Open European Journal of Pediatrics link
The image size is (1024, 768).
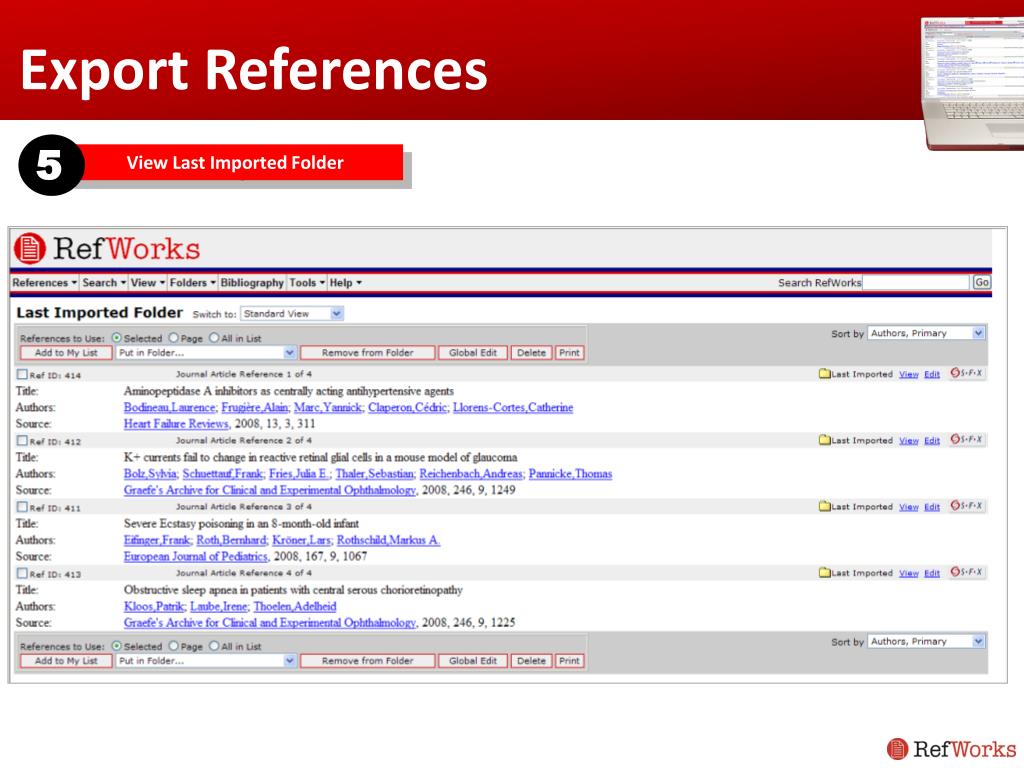195,556
